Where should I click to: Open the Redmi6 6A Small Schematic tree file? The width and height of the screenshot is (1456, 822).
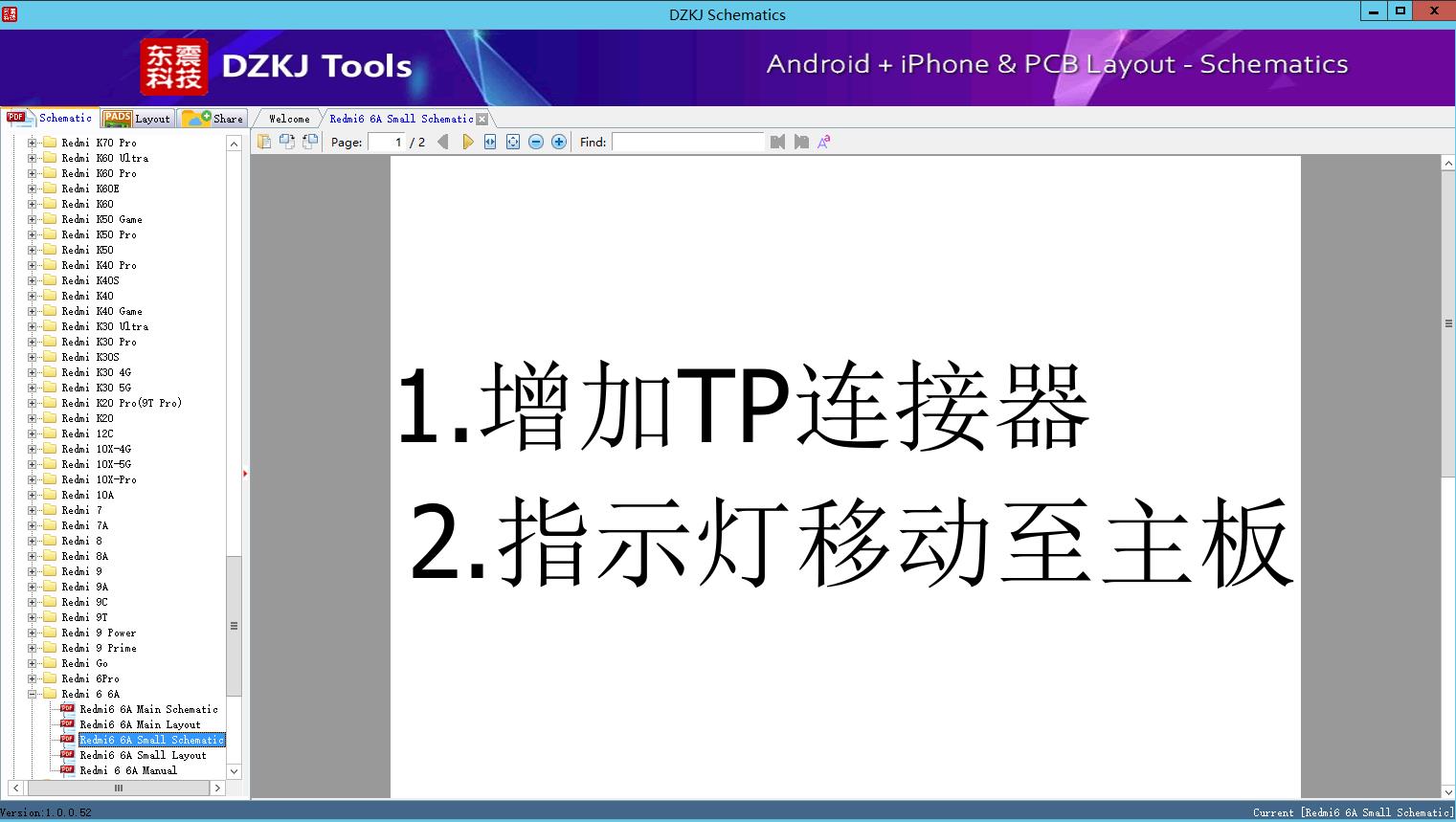pyautogui.click(x=152, y=740)
